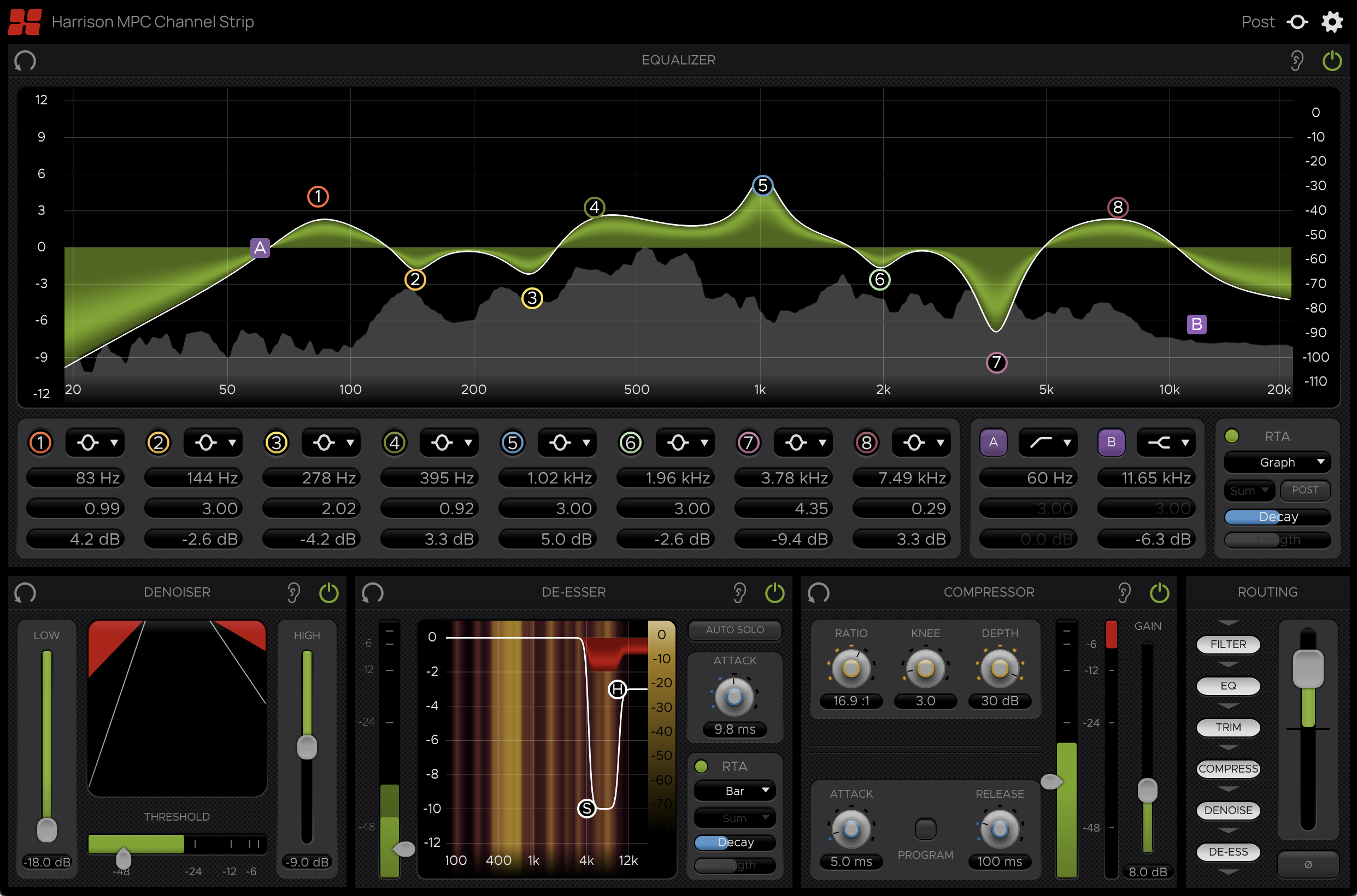
Task: Click the Compressor Knee knob
Action: click(x=925, y=668)
